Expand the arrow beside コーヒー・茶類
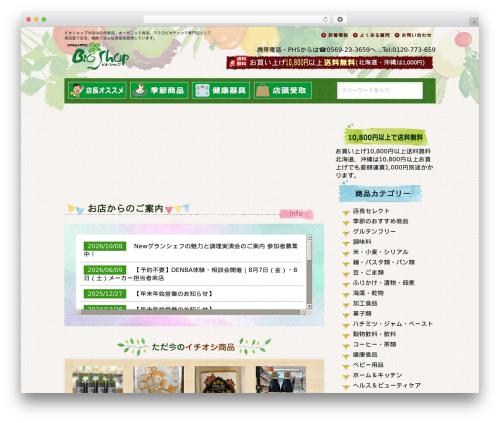The height and width of the screenshot is (423, 500). [x=346, y=346]
